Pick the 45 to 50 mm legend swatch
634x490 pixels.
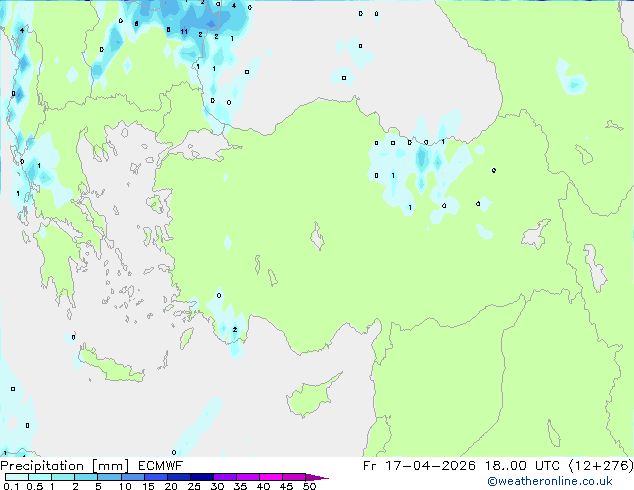294,477
